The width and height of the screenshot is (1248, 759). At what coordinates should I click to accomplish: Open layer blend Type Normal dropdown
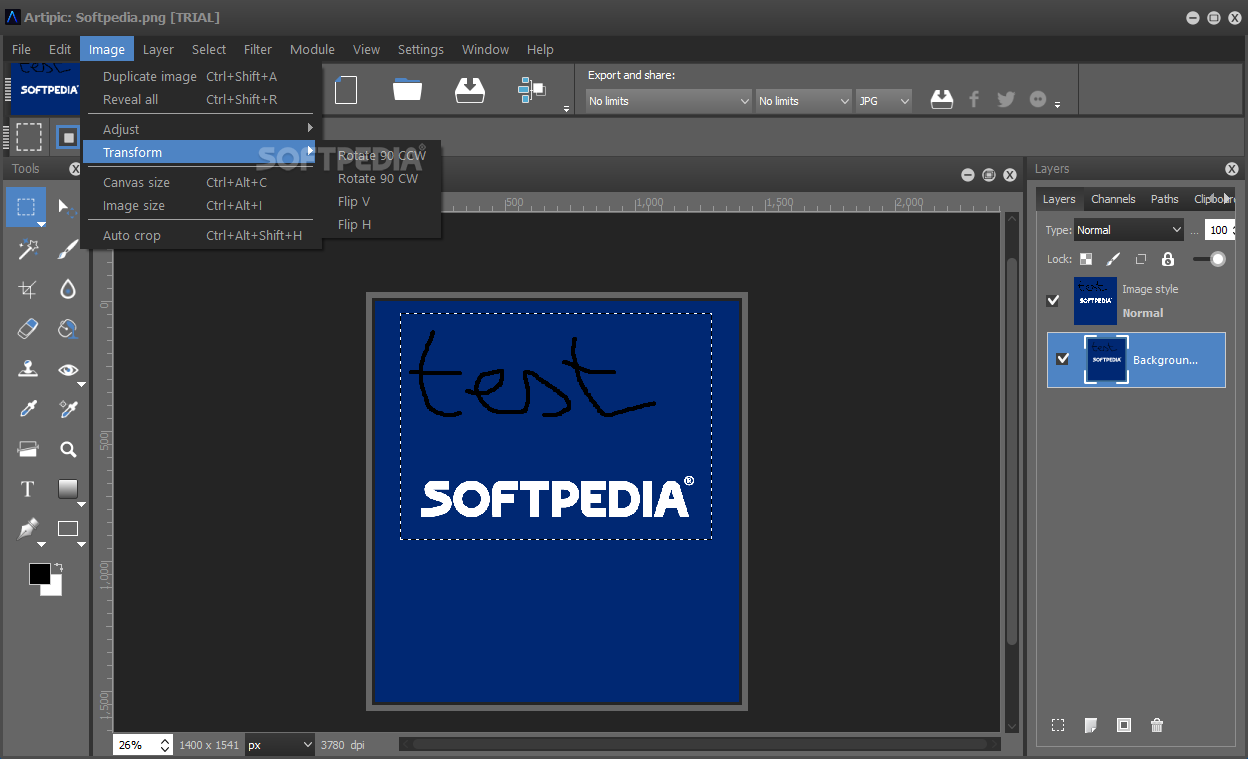(1129, 230)
